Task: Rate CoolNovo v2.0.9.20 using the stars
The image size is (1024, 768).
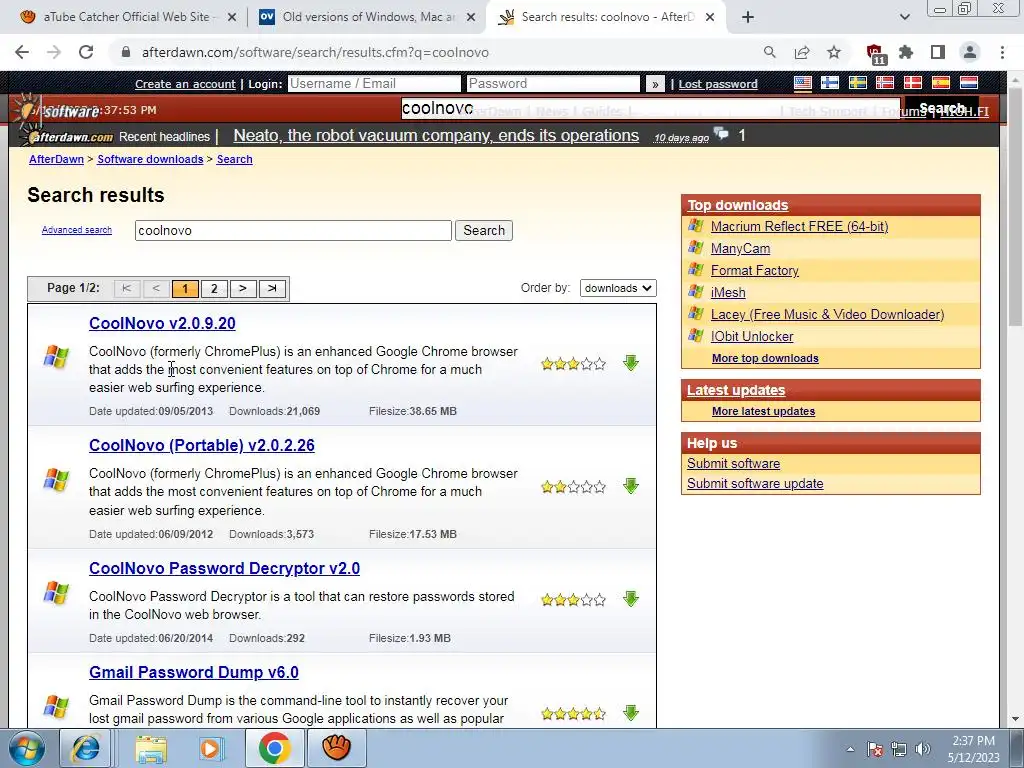Action: tap(573, 364)
